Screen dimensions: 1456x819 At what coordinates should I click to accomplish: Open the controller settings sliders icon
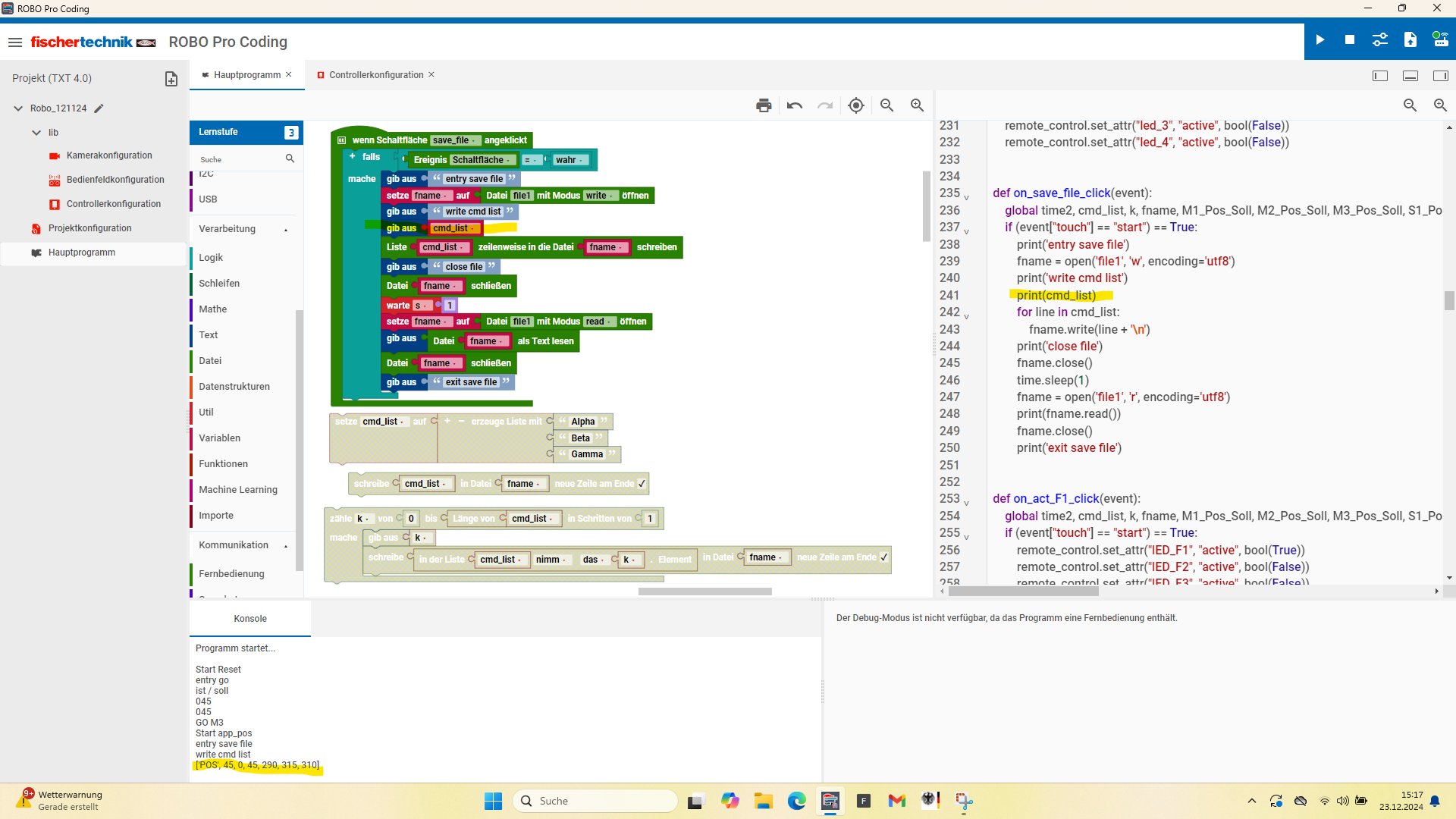[x=1380, y=40]
